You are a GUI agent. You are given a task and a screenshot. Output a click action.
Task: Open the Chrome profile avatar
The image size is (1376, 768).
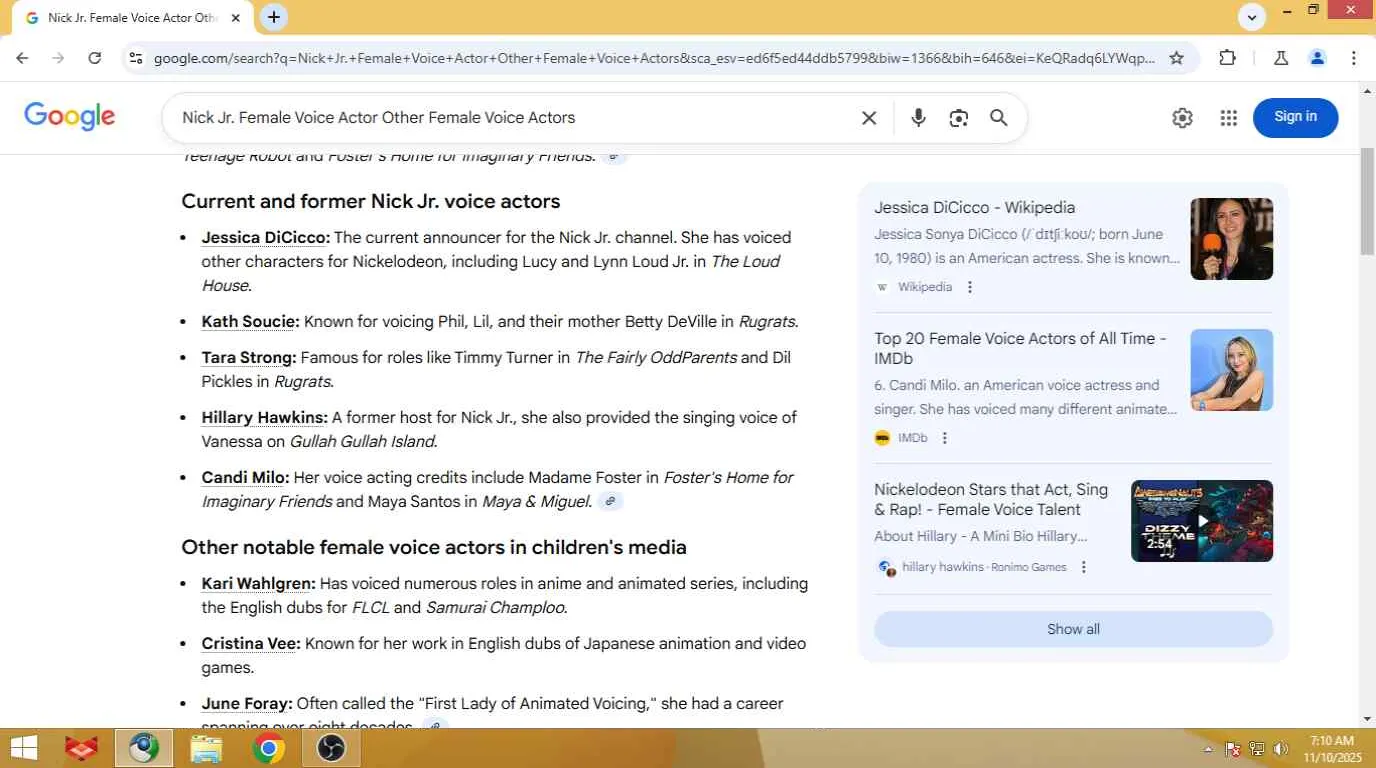1317,58
